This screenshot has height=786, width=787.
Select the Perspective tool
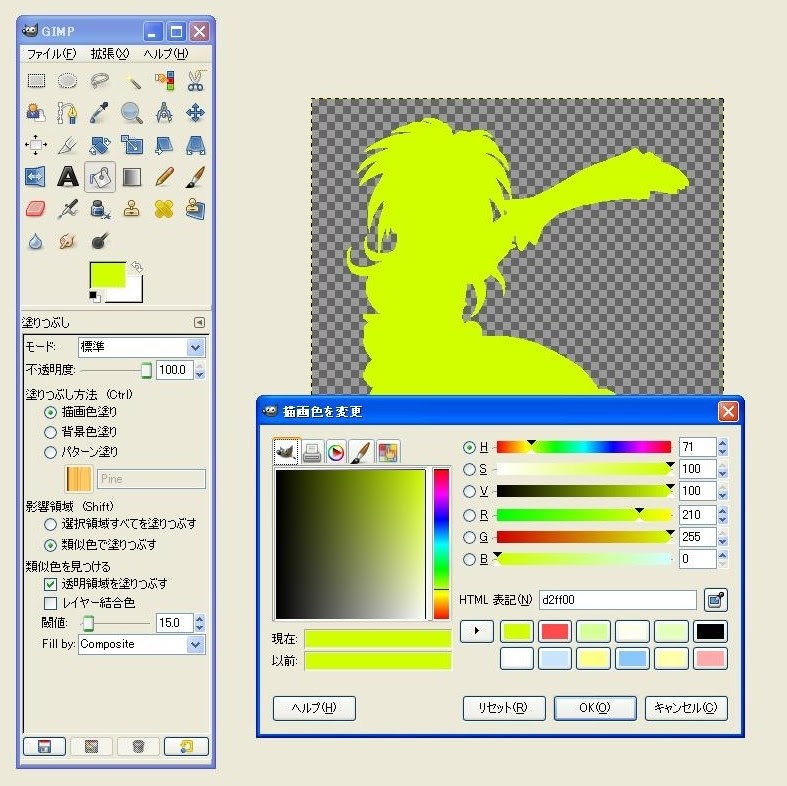click(196, 145)
